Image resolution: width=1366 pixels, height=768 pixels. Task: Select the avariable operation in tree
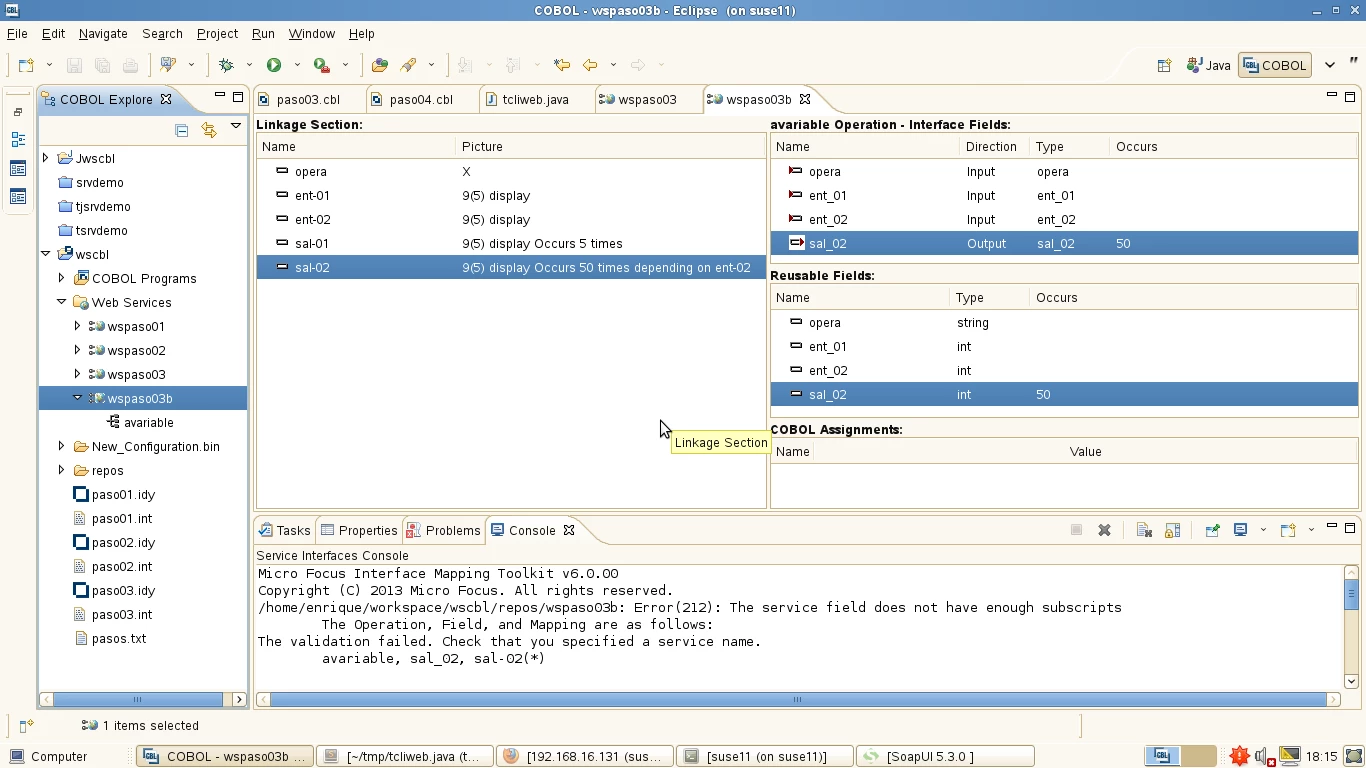(148, 422)
